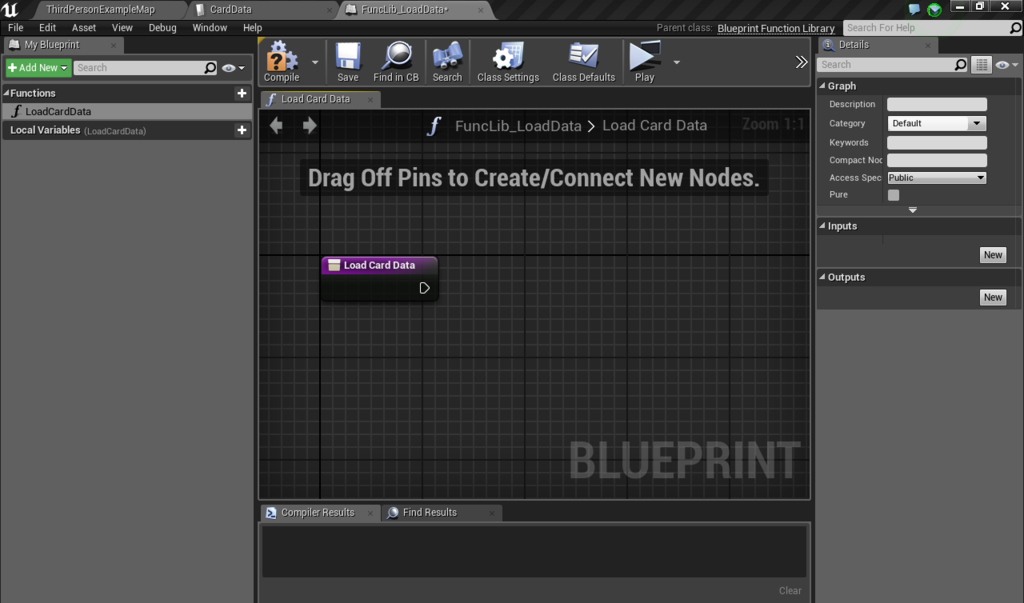Viewport: 1024px width, 603px height.
Task: Click My Blueprint search field
Action: [139, 68]
